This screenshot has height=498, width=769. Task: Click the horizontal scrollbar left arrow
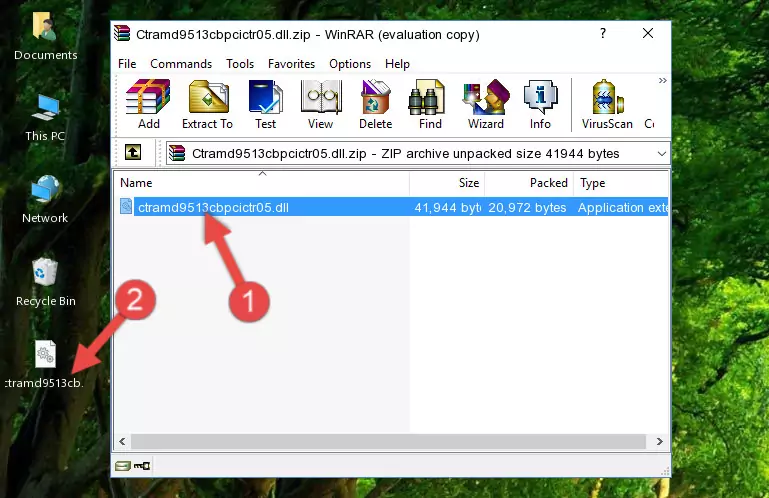[x=123, y=441]
